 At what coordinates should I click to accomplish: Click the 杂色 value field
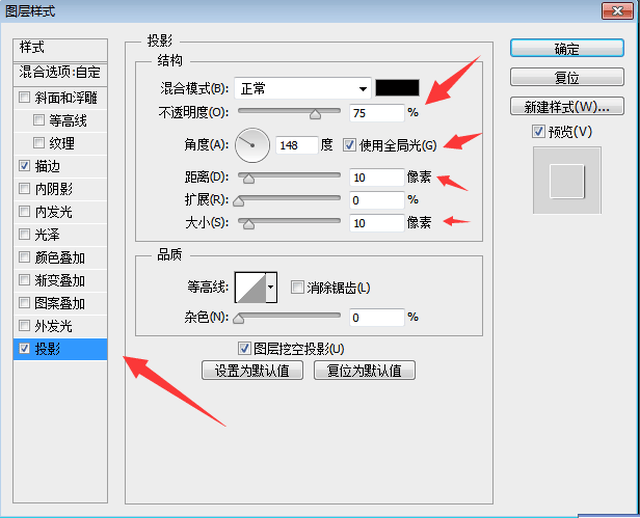point(377,317)
